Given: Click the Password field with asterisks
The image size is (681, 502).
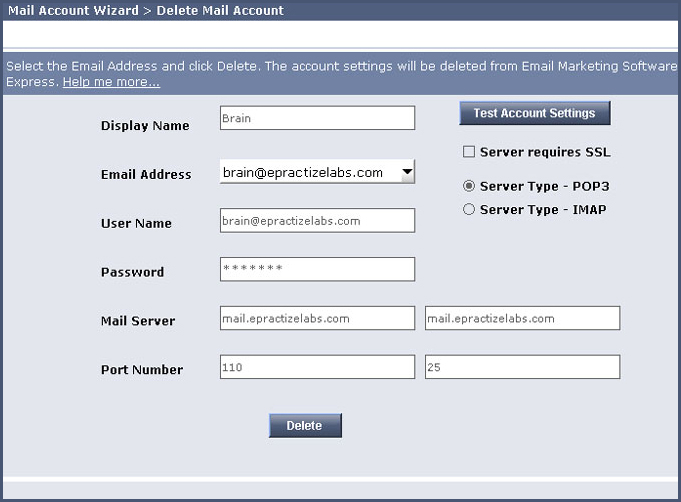Looking at the screenshot, I should (317, 269).
